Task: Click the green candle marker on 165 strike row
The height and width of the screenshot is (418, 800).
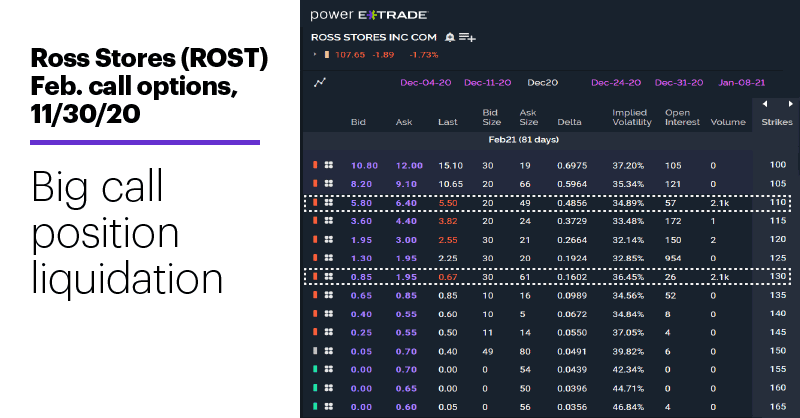Action: pos(315,406)
